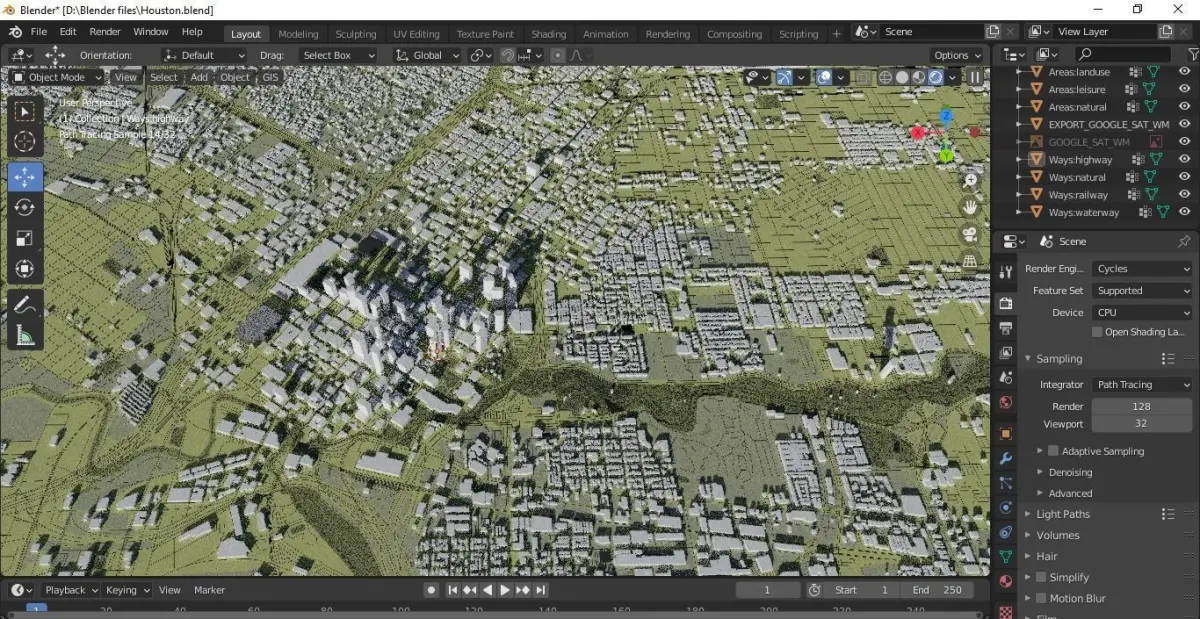Pick the Rotate tool
1200x619 pixels.
click(x=25, y=207)
